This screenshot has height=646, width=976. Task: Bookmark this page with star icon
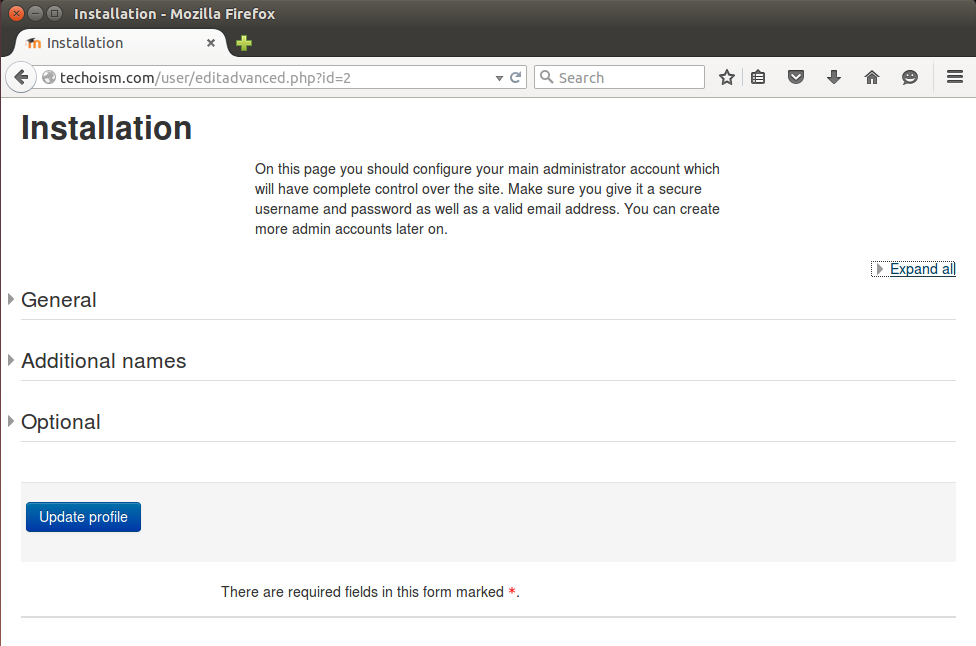726,77
